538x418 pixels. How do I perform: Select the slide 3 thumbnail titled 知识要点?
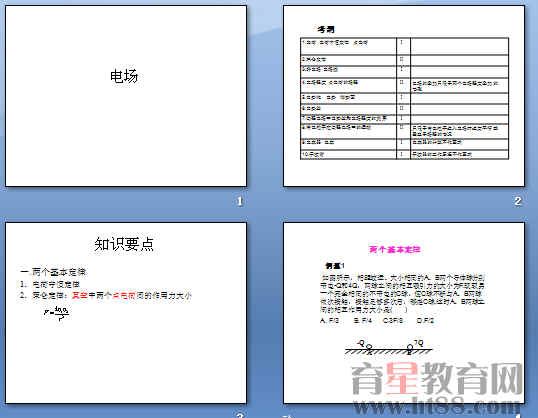[126, 313]
